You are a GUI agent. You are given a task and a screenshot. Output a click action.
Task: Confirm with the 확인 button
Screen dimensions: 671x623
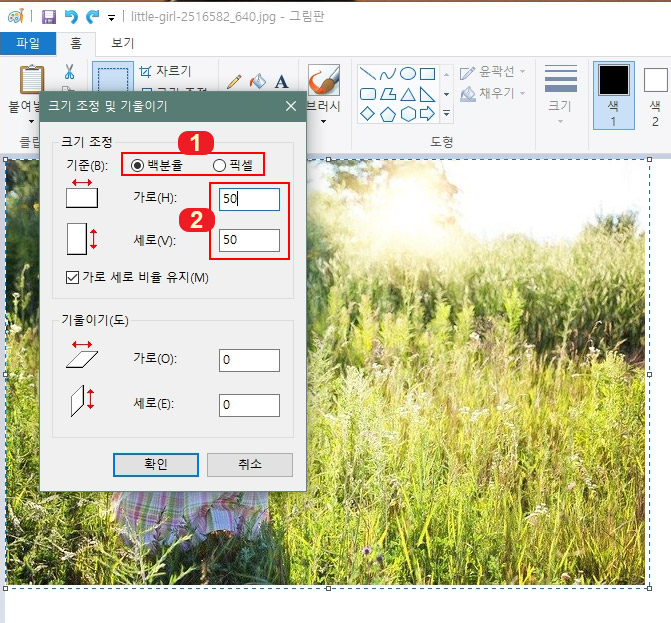[x=156, y=465]
